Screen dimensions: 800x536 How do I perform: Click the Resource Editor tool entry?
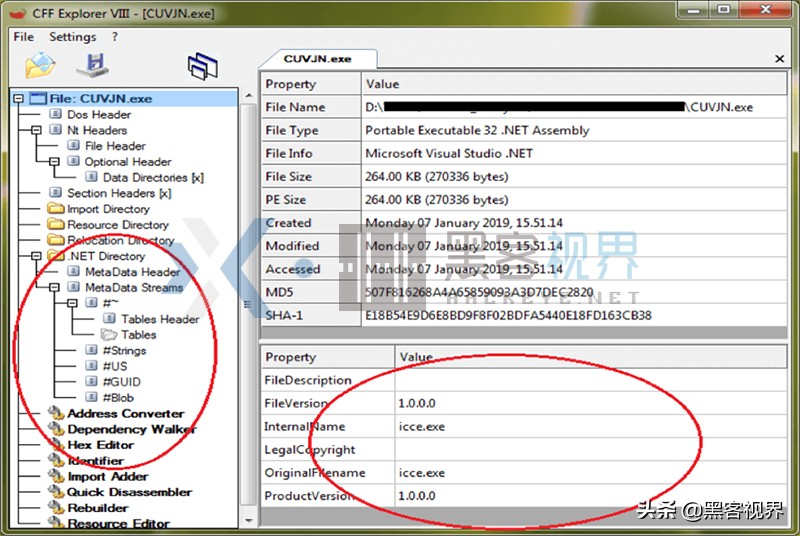coord(118,523)
